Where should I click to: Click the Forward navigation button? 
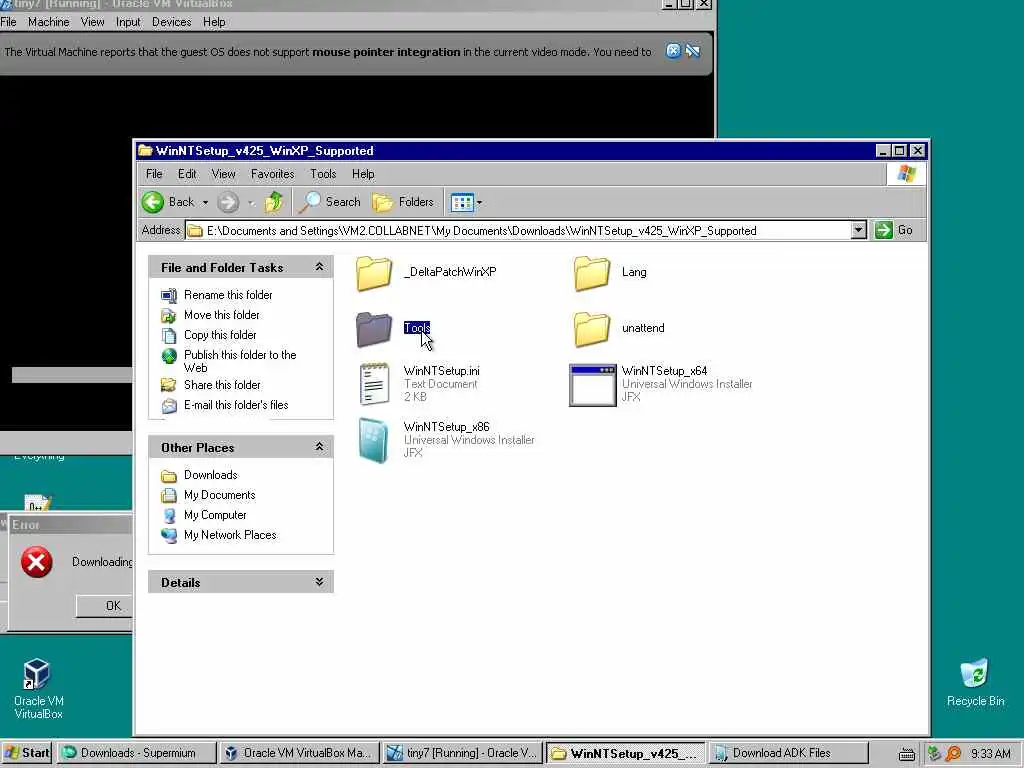[x=228, y=202]
